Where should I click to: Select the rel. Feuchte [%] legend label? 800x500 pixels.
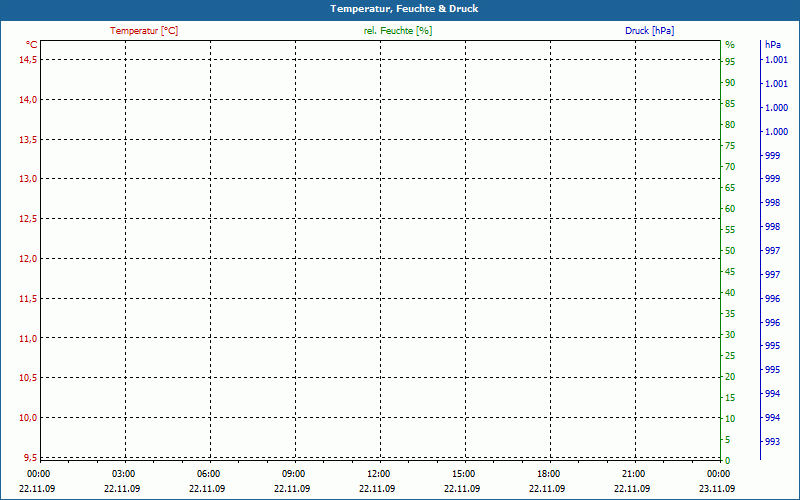pos(398,31)
